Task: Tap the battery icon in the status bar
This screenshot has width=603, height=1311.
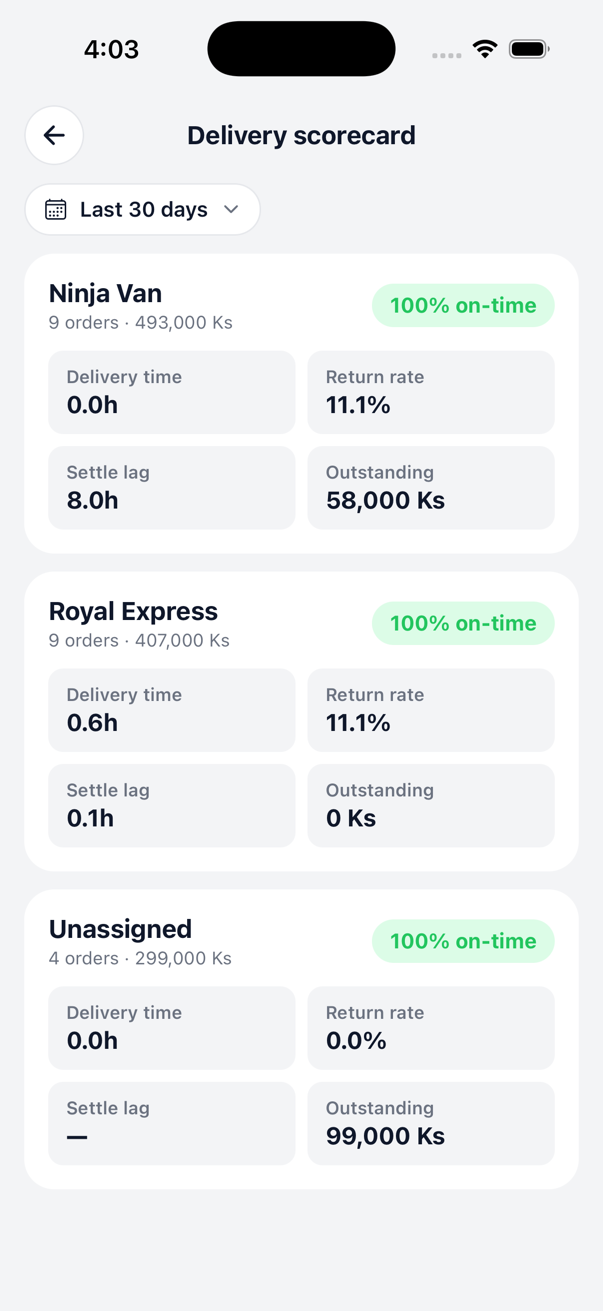Action: (529, 47)
